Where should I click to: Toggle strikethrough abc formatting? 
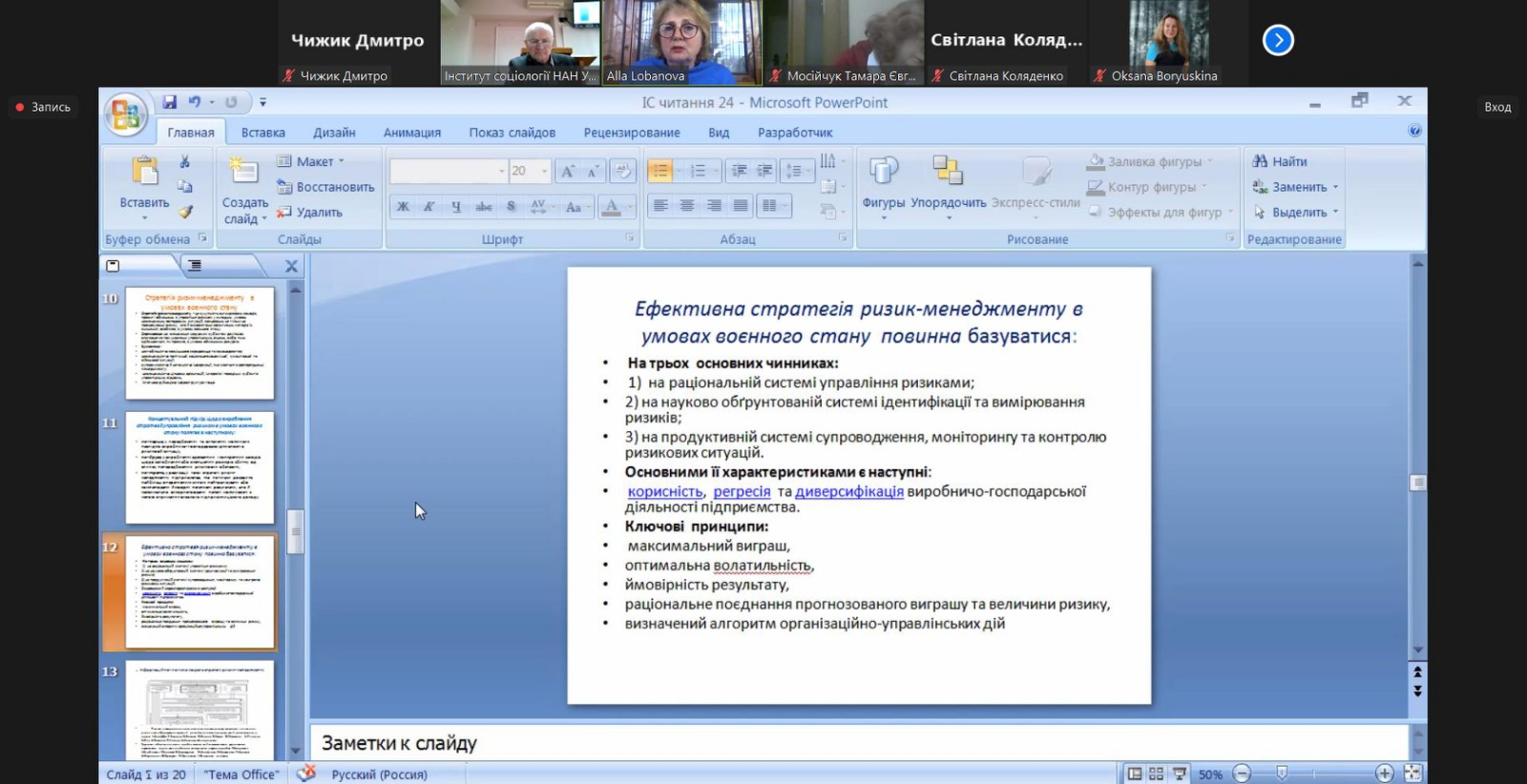[484, 206]
